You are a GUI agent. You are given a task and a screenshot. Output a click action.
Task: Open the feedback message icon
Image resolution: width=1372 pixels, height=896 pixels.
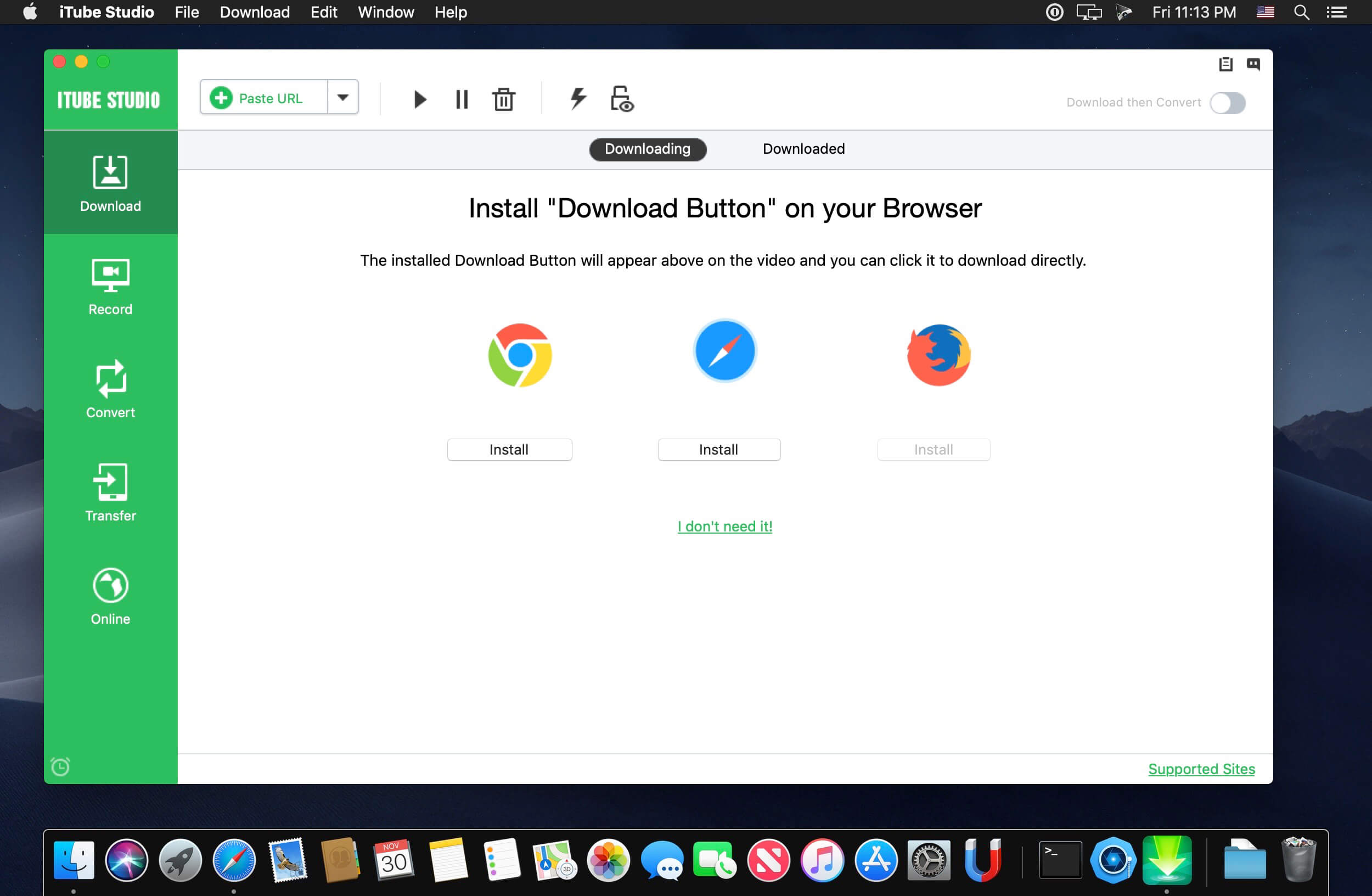pyautogui.click(x=1254, y=65)
